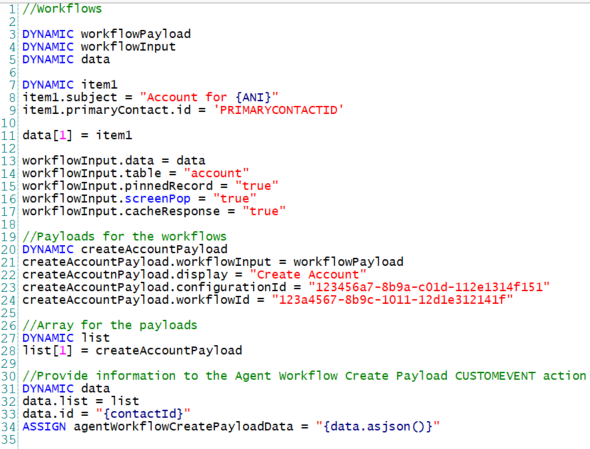Viewport: 590px width, 449px height.
Task: Click the "Create Account" string on line 22
Action: click(308, 274)
